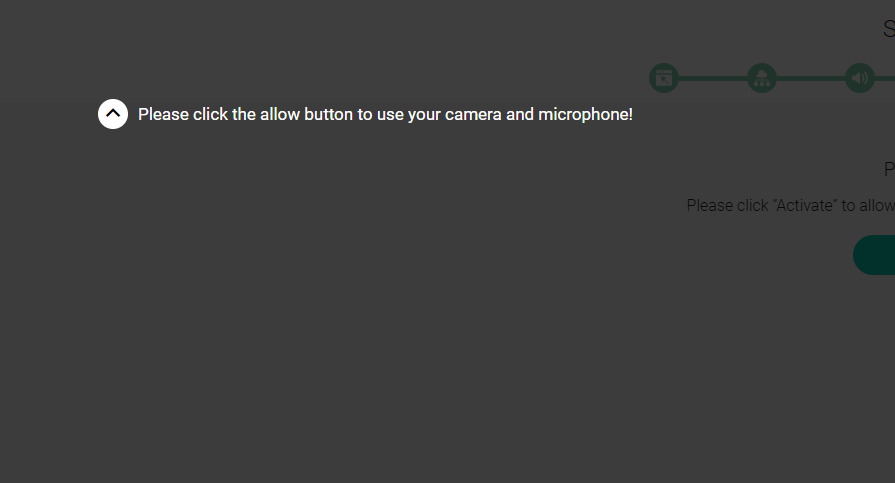Click the partially visible dark green Activate button
Image resolution: width=895 pixels, height=483 pixels.
[874, 255]
